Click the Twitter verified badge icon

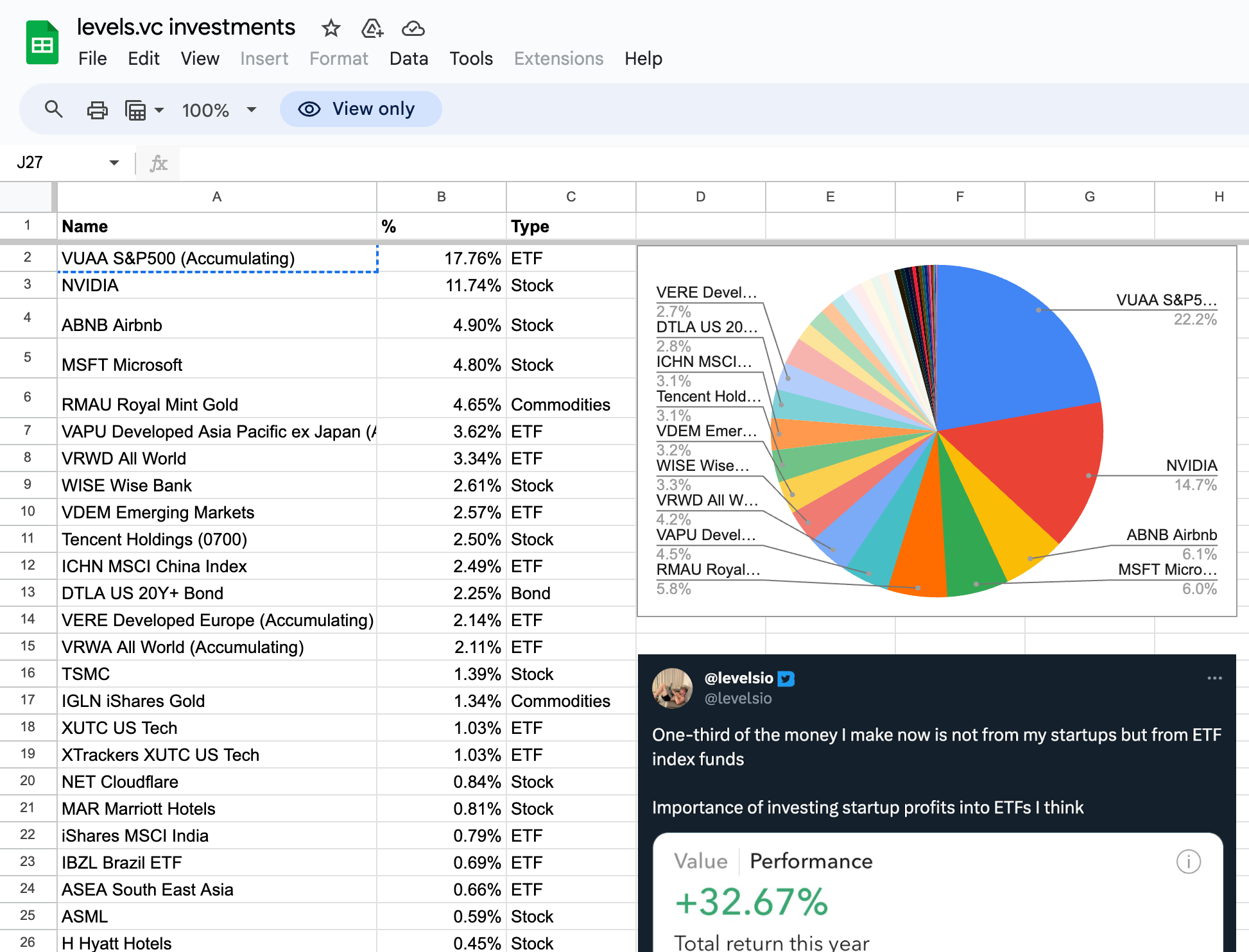tap(786, 679)
